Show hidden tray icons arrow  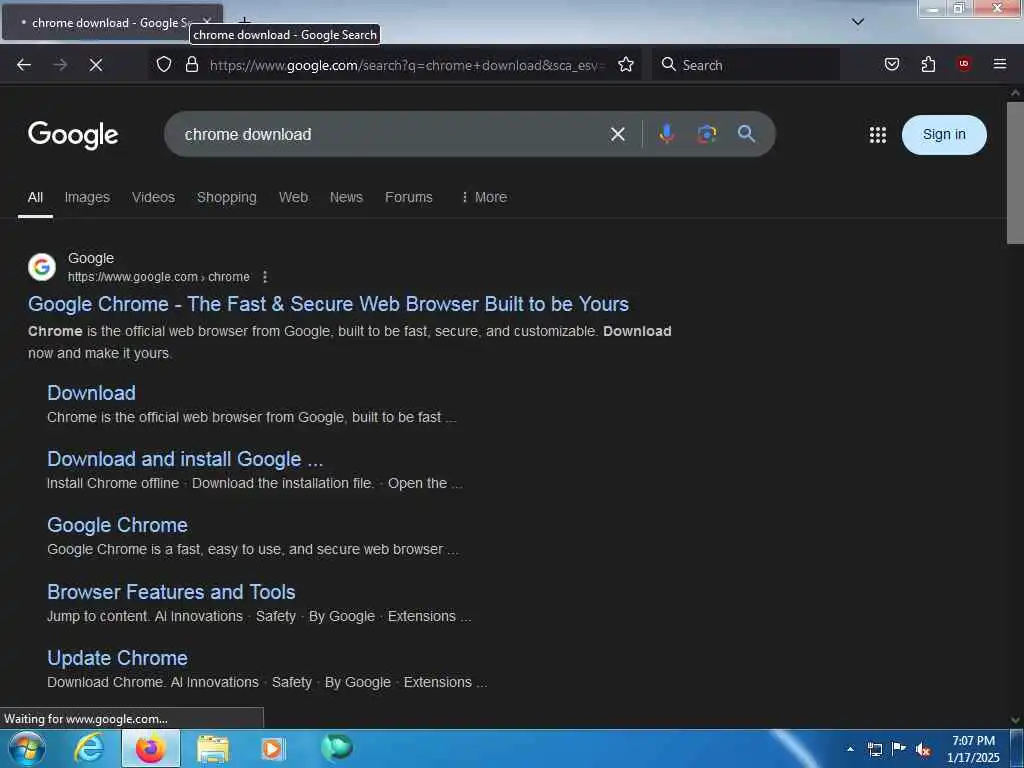point(850,749)
